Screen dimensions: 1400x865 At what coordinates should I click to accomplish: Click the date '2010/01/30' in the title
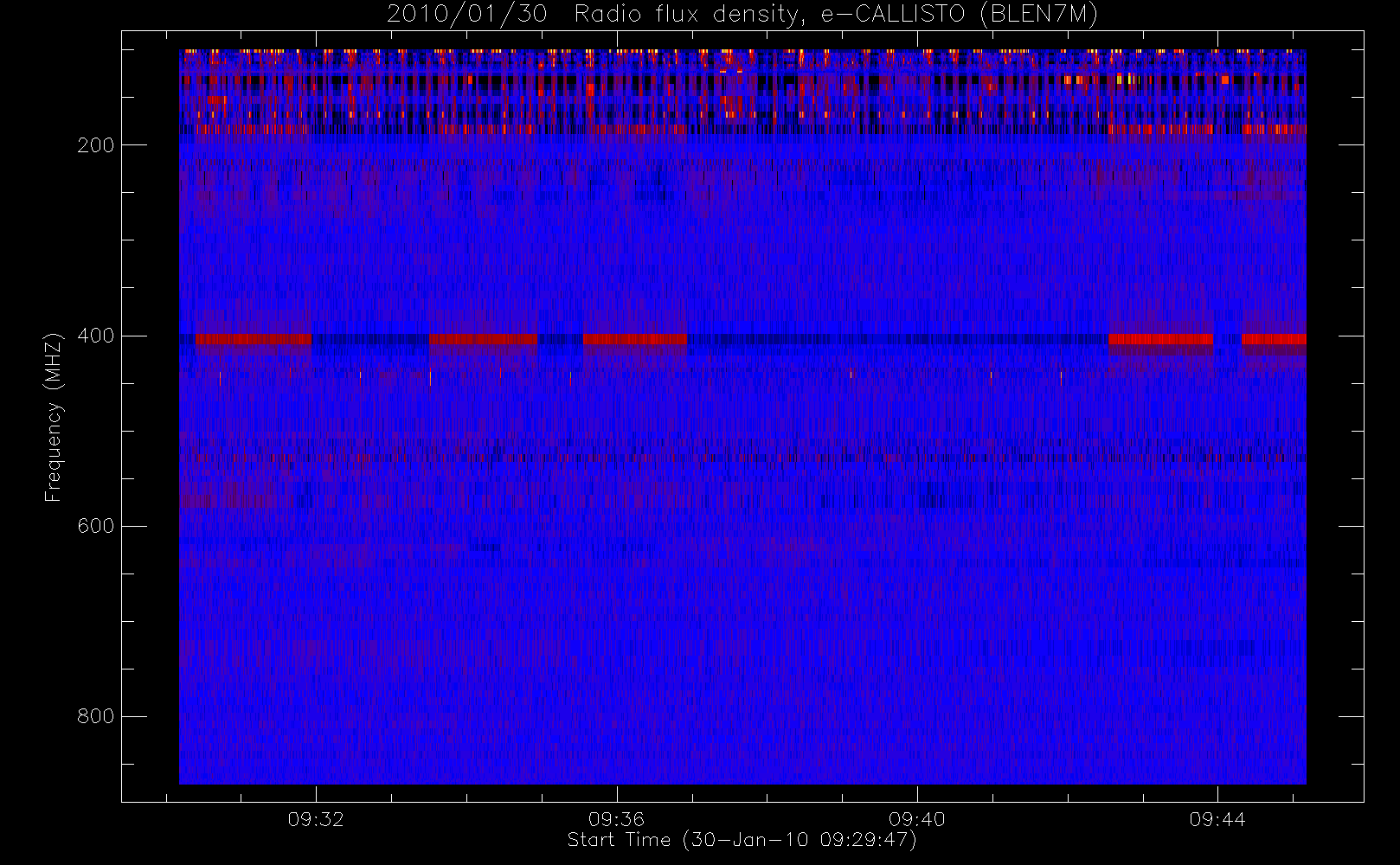(466, 15)
